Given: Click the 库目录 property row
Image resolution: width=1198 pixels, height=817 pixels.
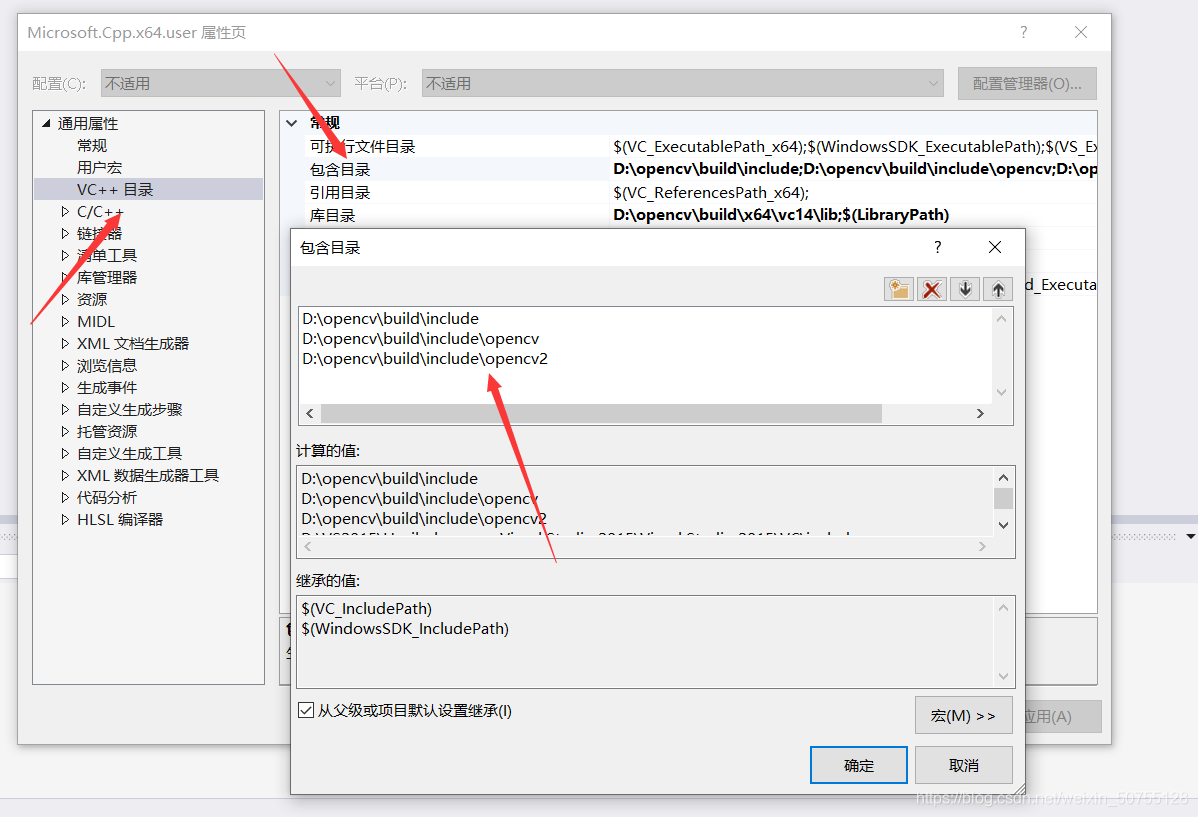Looking at the screenshot, I should [x=701, y=216].
